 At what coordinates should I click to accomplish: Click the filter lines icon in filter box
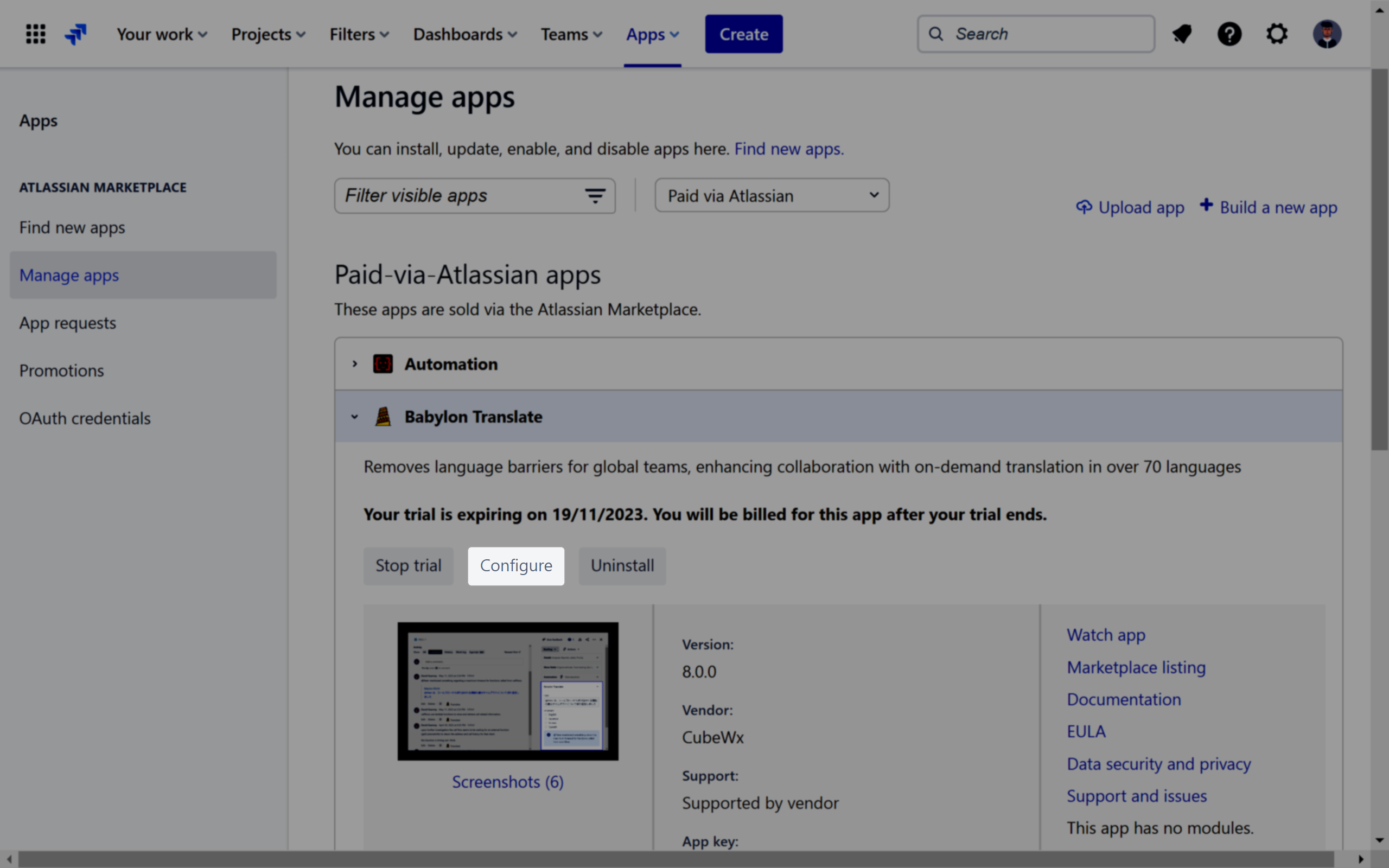click(x=595, y=196)
